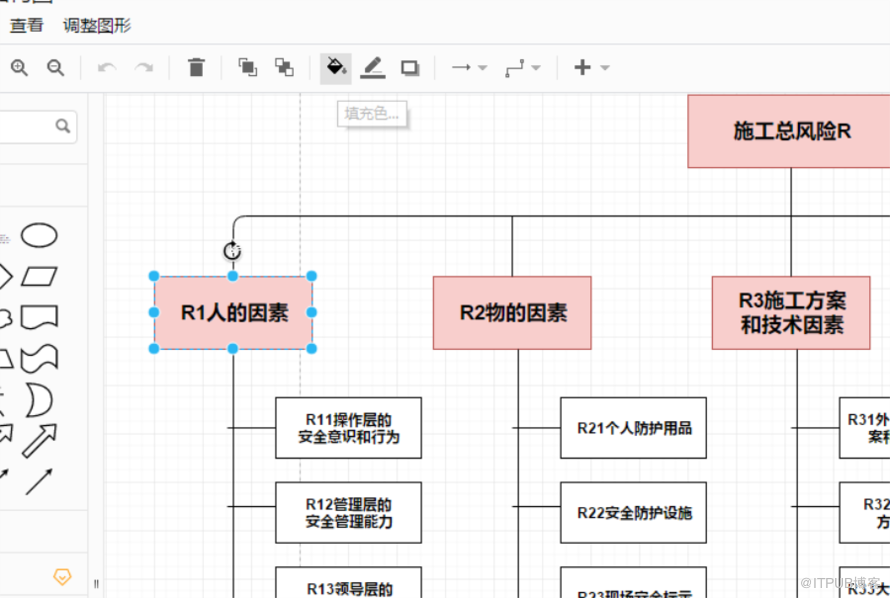Choose the line color pencil tool
The width and height of the screenshot is (890, 598).
373,68
